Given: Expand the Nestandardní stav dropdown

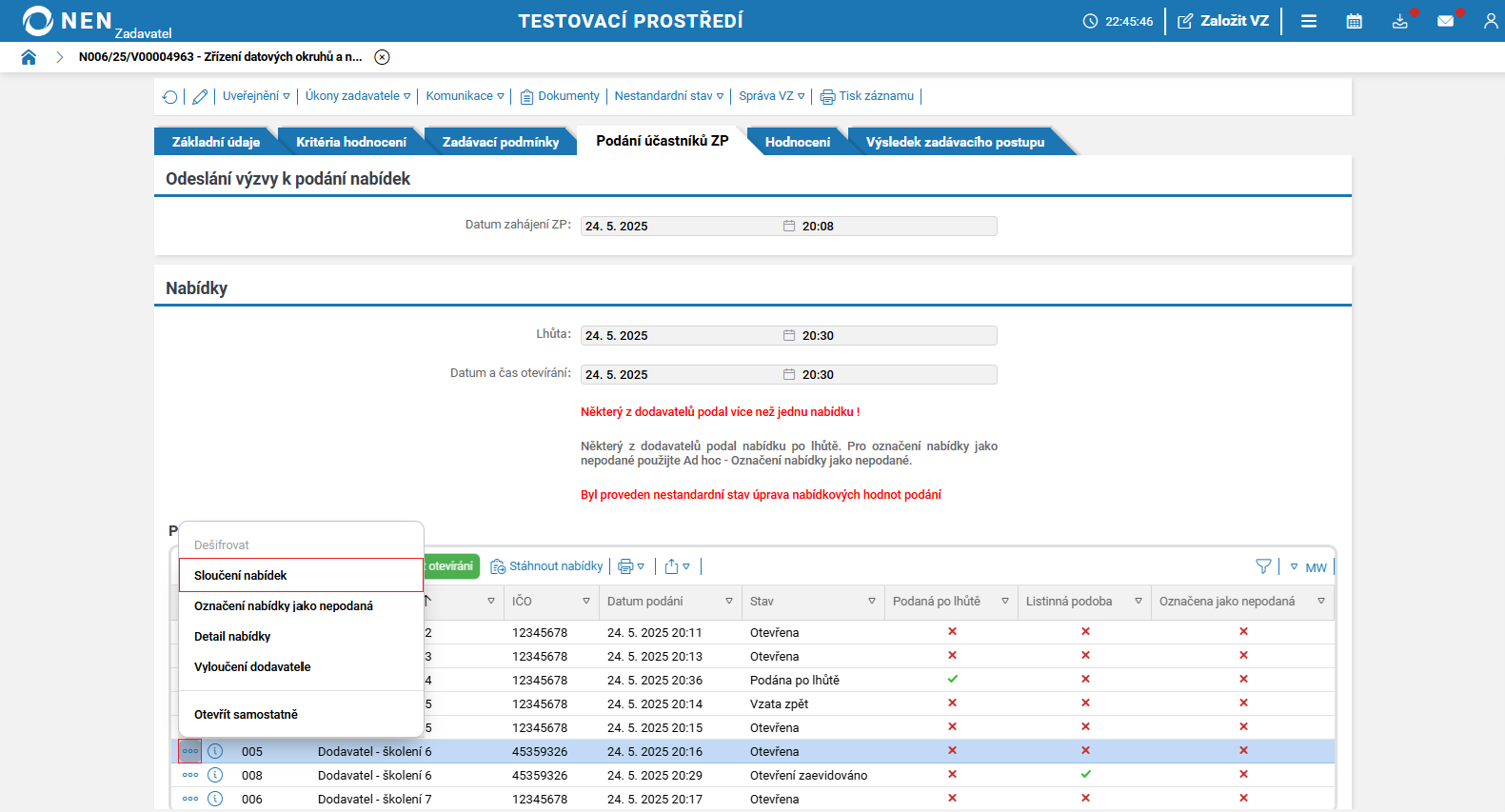Looking at the screenshot, I should point(668,96).
